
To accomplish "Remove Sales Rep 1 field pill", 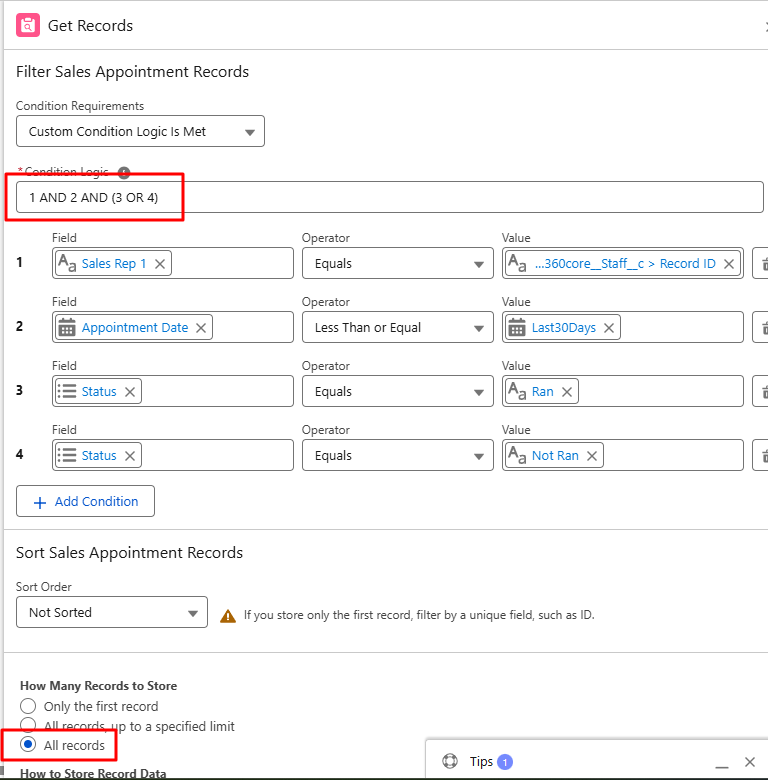I will pos(160,264).
